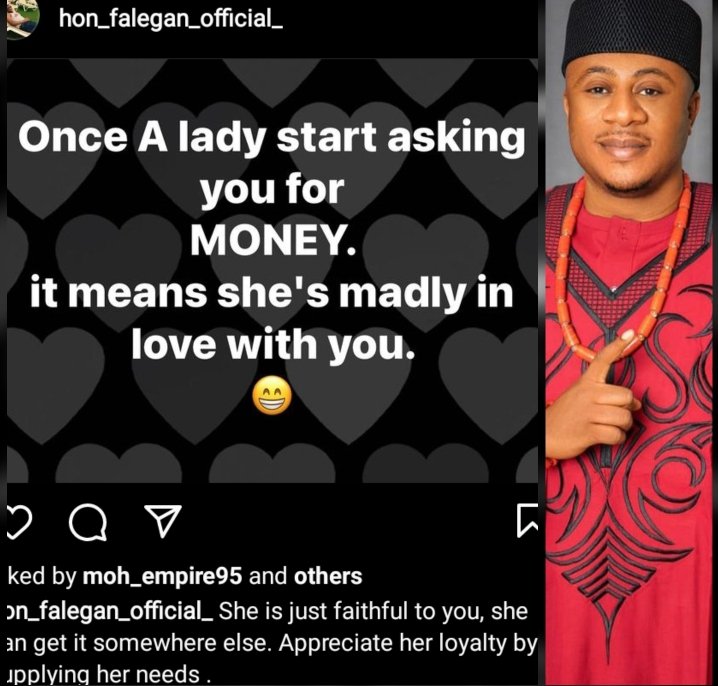This screenshot has height=686, width=718.
Task: Share post using paper plane icon
Action: tap(163, 521)
